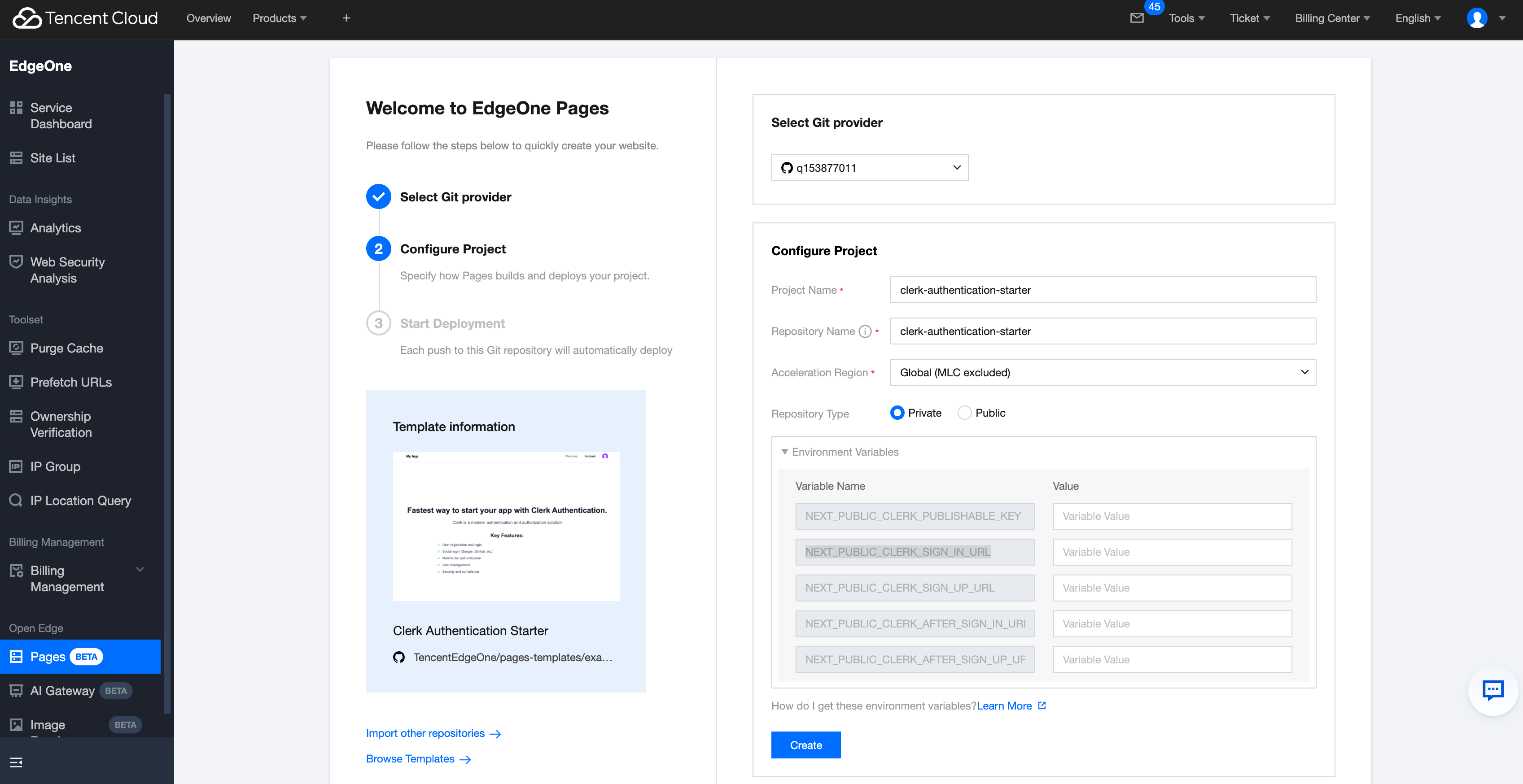
Task: Click the Tencent Cloud logo
Action: pyautogui.click(x=85, y=18)
